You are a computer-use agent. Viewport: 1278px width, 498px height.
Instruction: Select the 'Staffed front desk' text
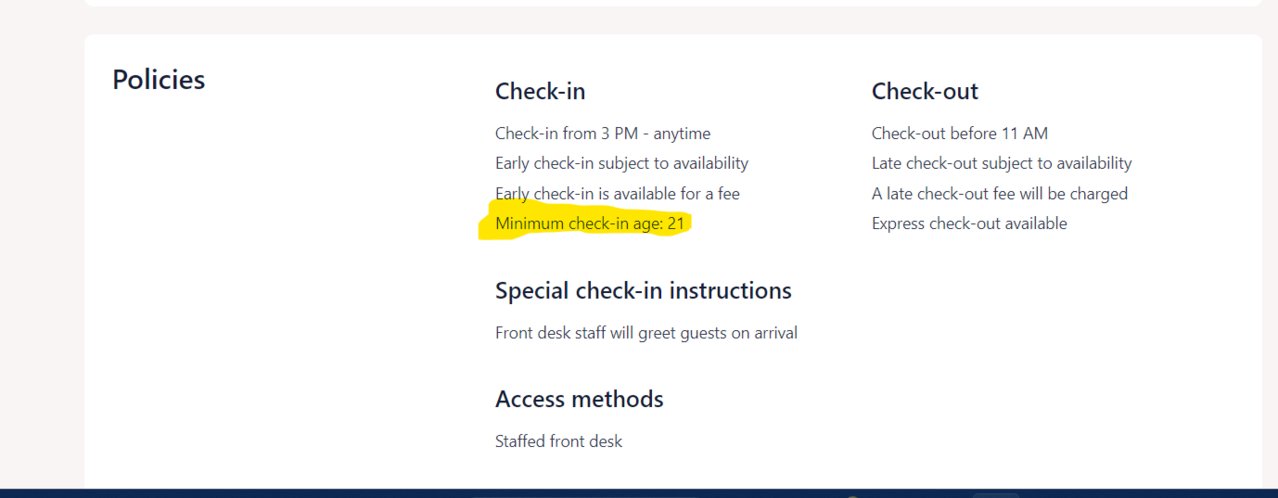pos(558,441)
